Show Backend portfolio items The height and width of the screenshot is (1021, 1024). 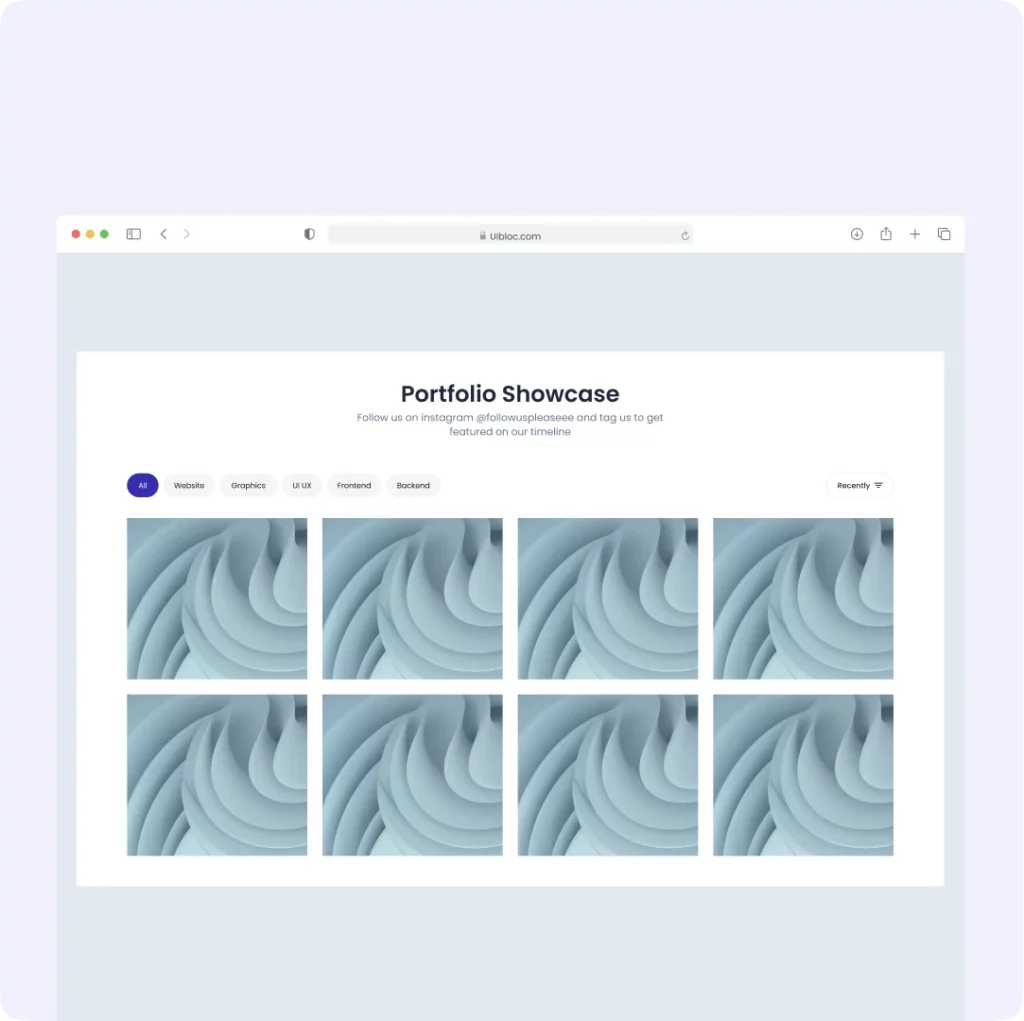pos(413,485)
